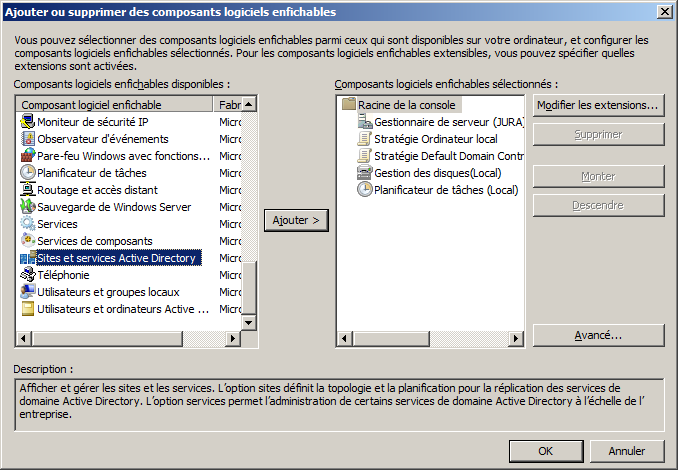Select the Planificateur de tâches icon in available list
The image size is (678, 470).
pos(28,173)
